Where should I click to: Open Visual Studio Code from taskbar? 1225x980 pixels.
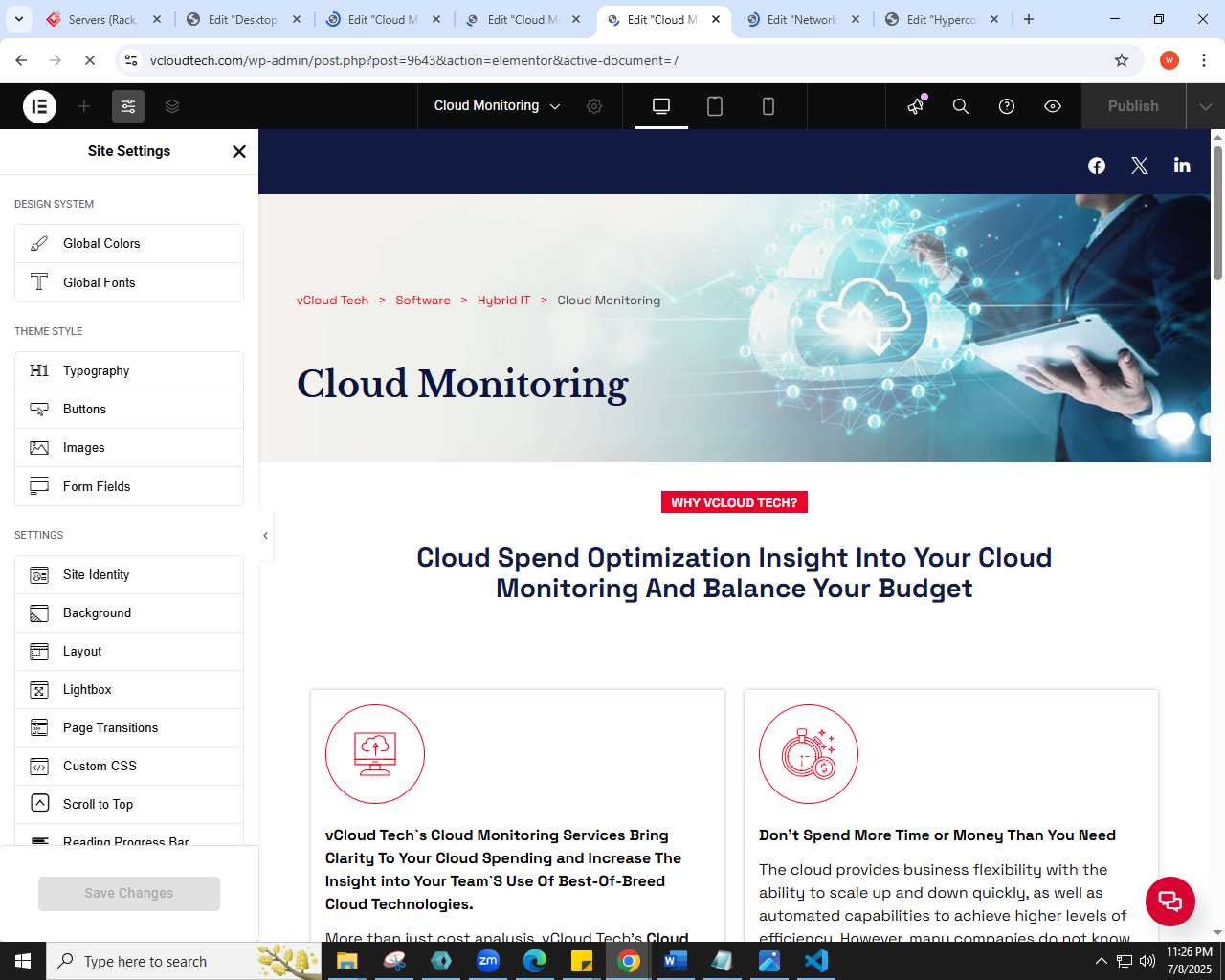(816, 961)
